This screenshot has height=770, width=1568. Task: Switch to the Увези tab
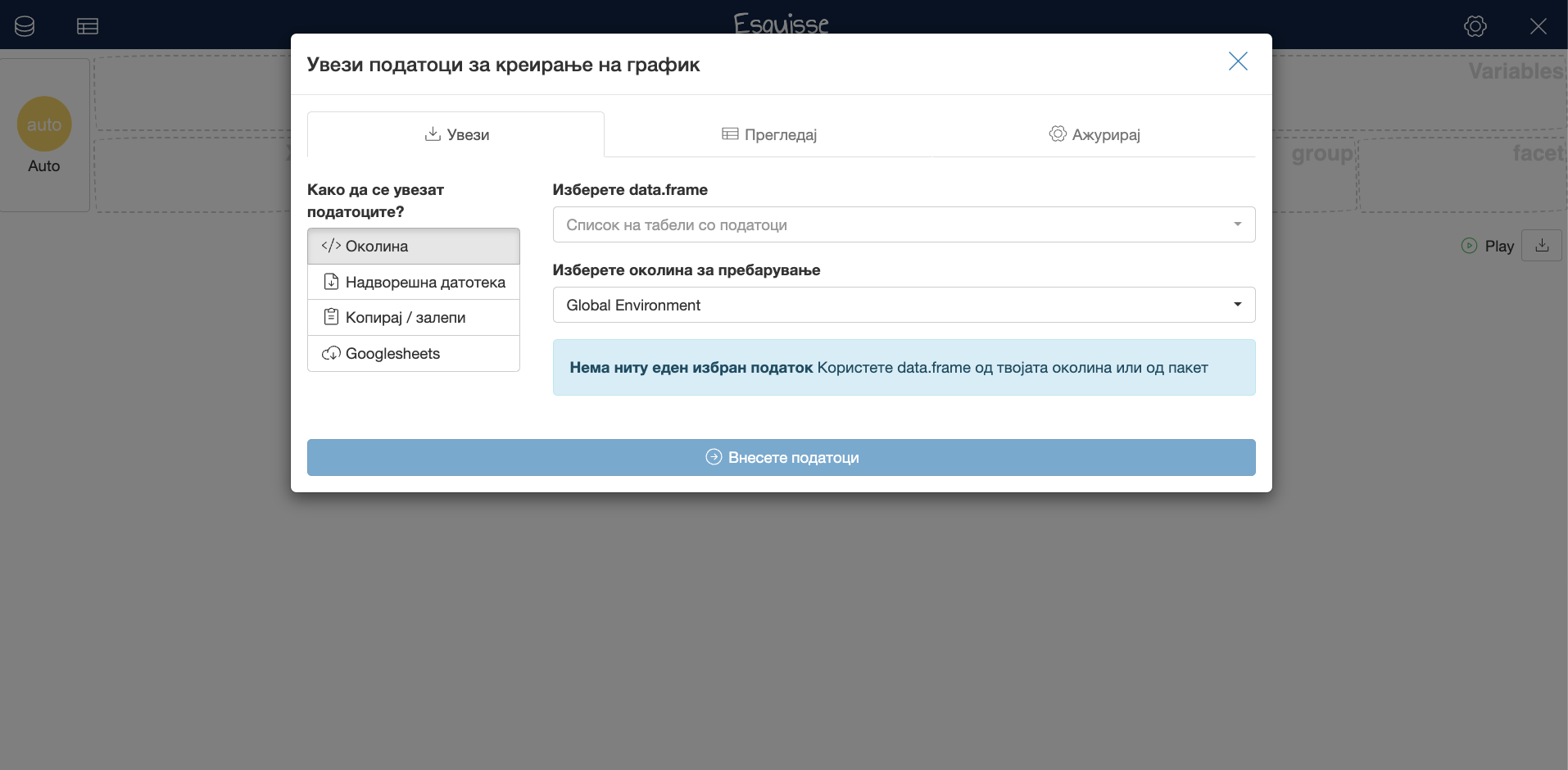coord(455,134)
